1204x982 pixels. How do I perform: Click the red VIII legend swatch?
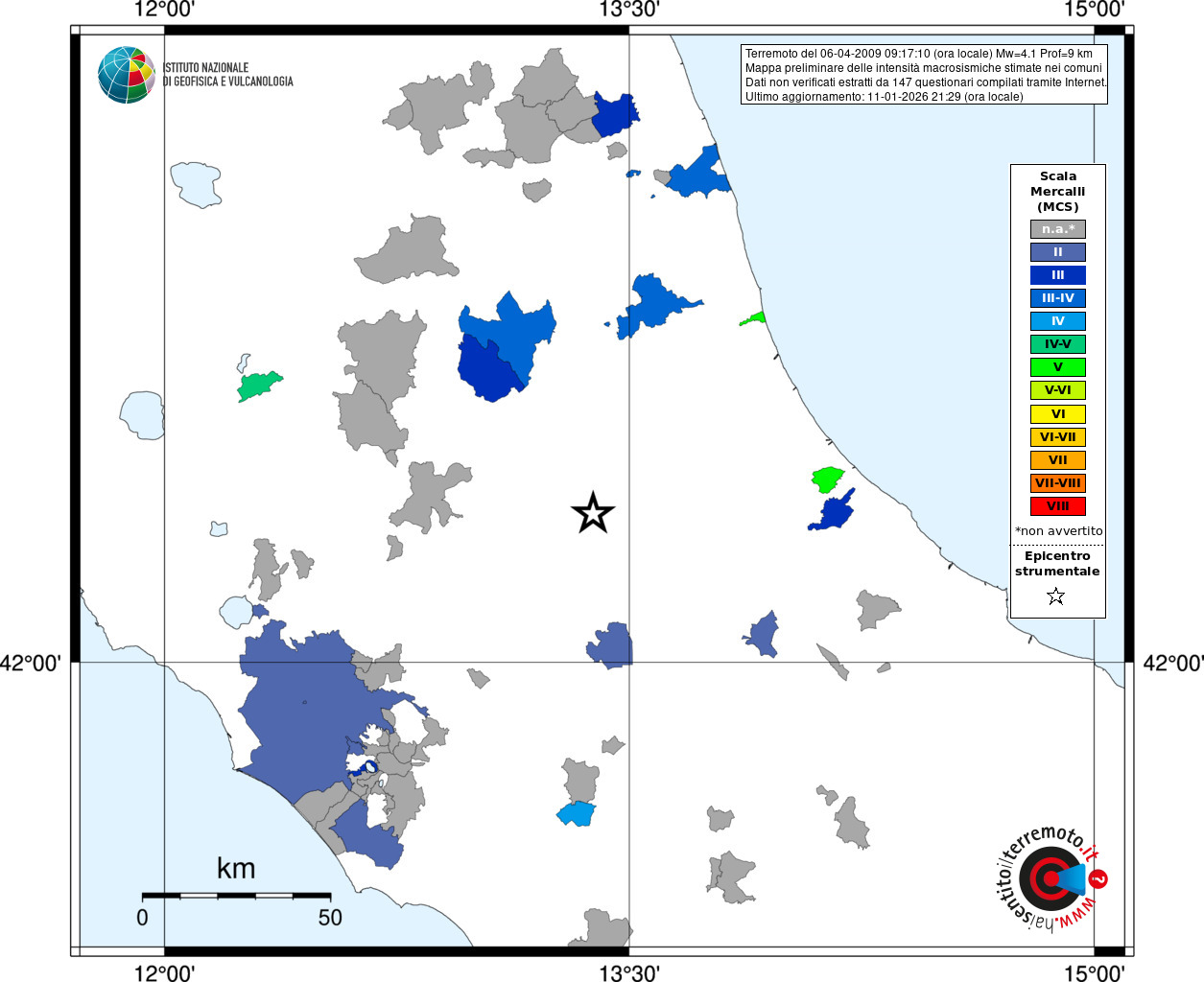[x=1058, y=506]
